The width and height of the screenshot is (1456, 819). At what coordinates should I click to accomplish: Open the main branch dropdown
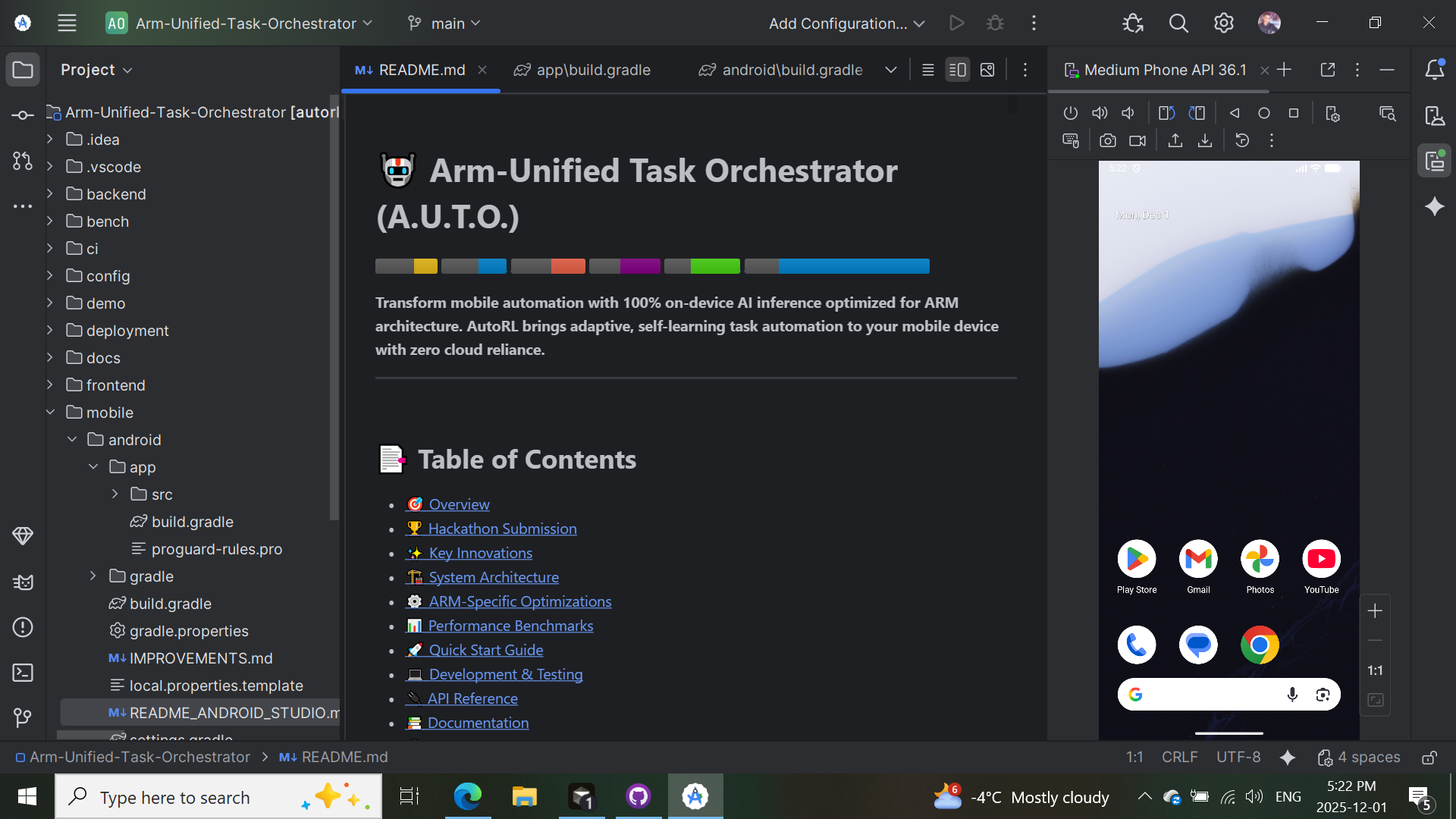tap(444, 24)
